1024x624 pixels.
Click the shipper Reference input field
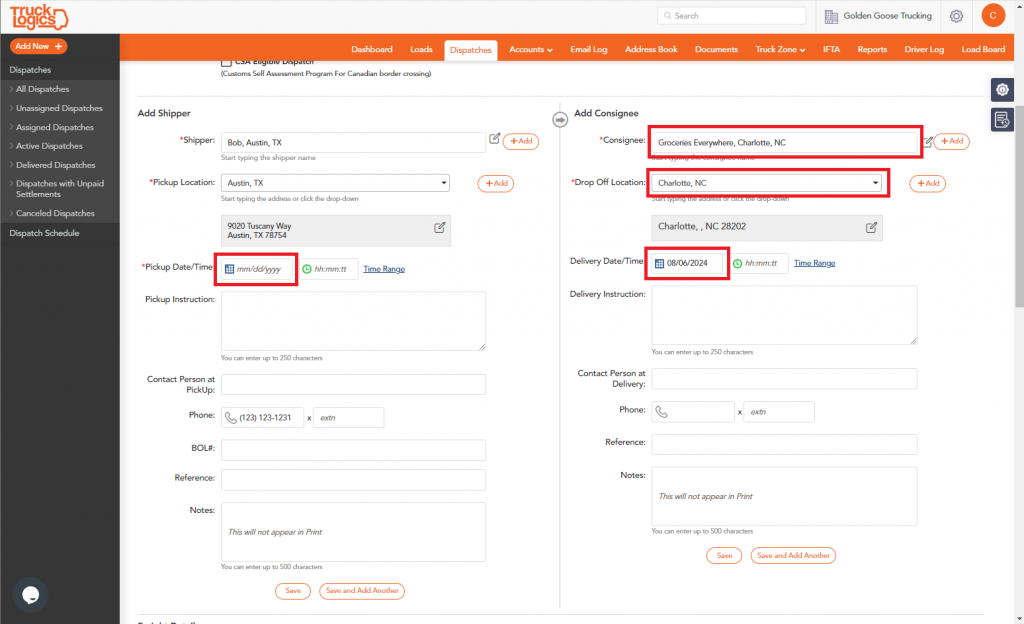[353, 480]
